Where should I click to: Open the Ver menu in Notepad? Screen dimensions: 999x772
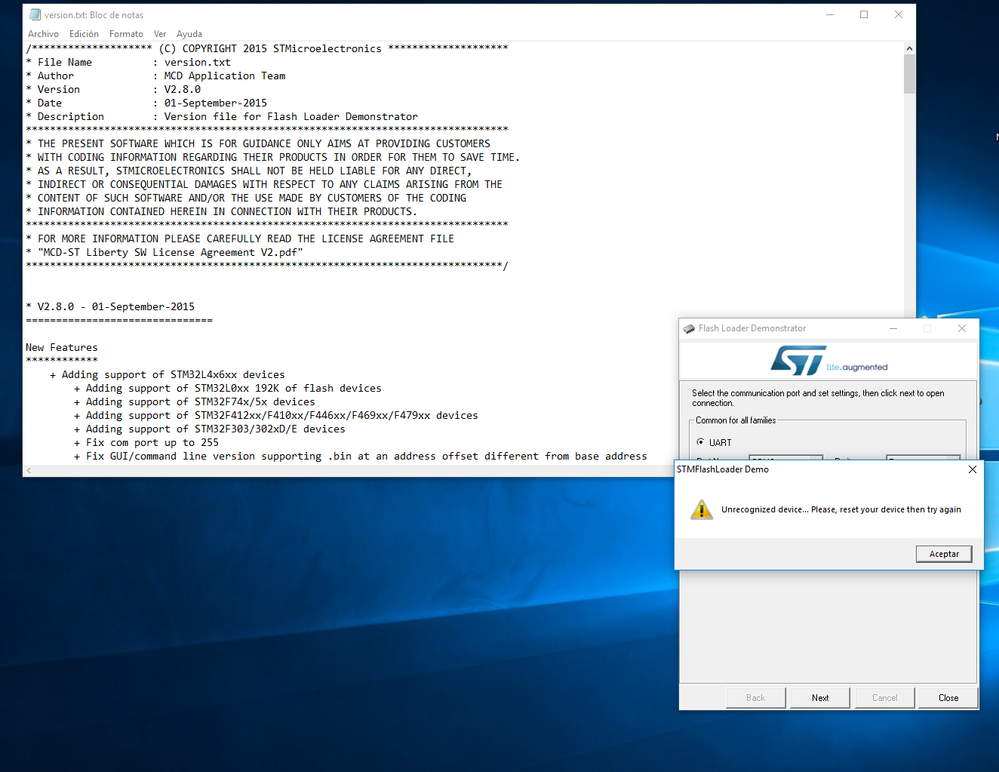159,34
